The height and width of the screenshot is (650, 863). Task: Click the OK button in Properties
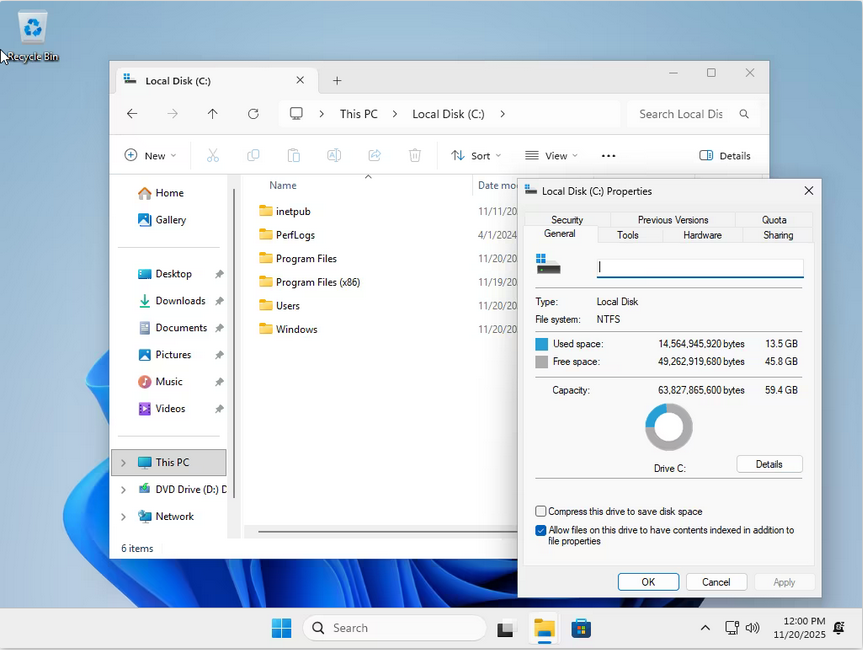[648, 582]
